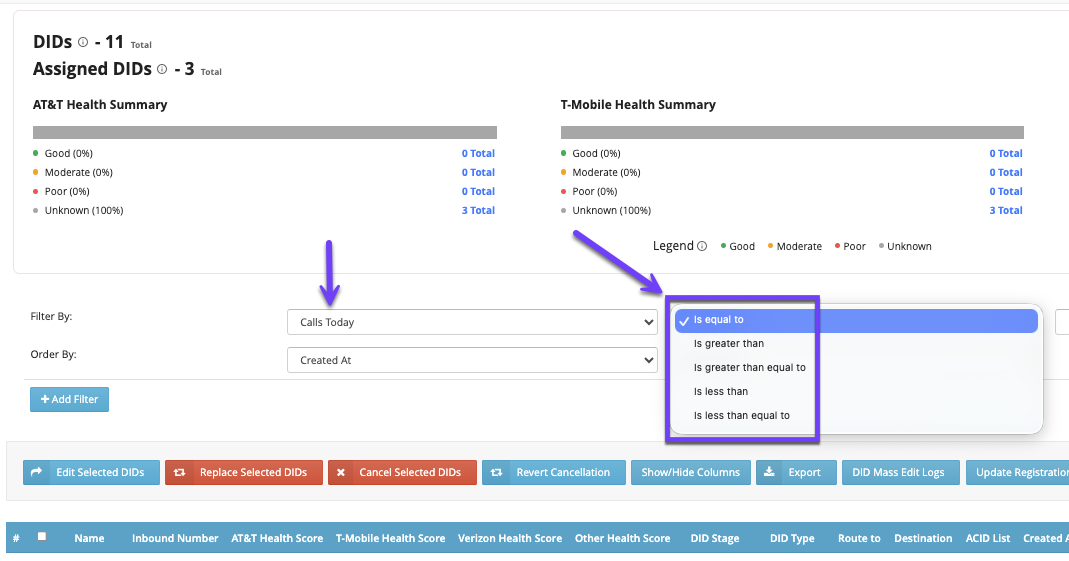This screenshot has width=1069, height=561.
Task: Toggle the select-all checkbox in table header
Action: 42,537
